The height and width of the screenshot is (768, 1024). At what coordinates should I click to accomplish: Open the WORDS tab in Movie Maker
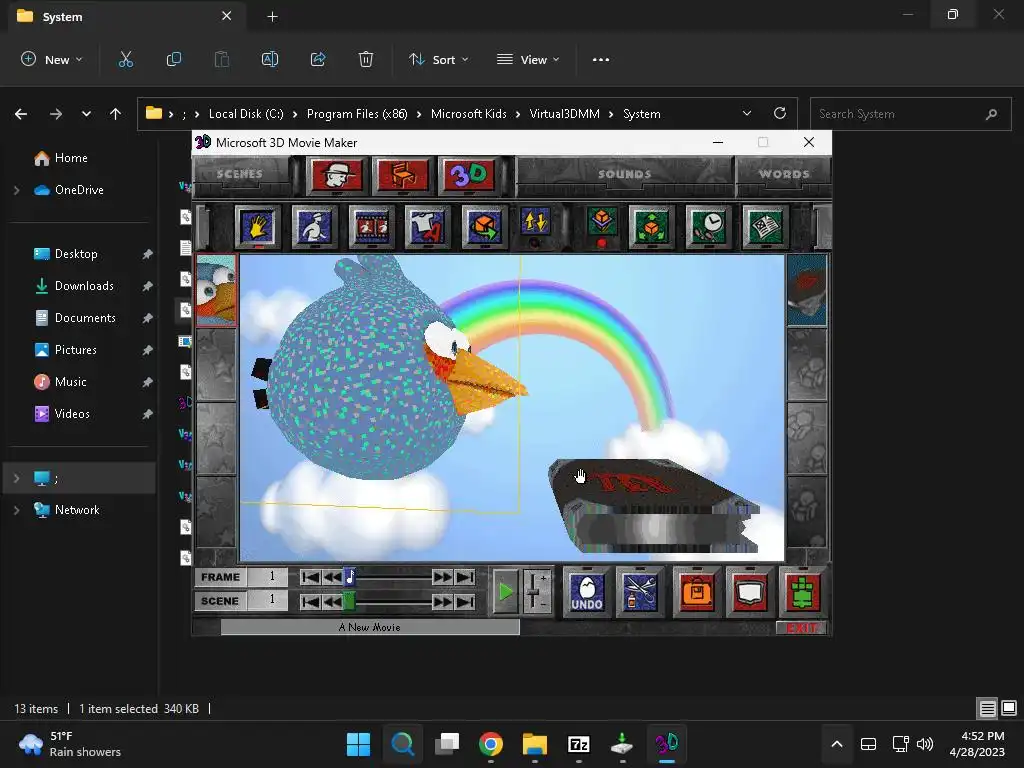784,174
